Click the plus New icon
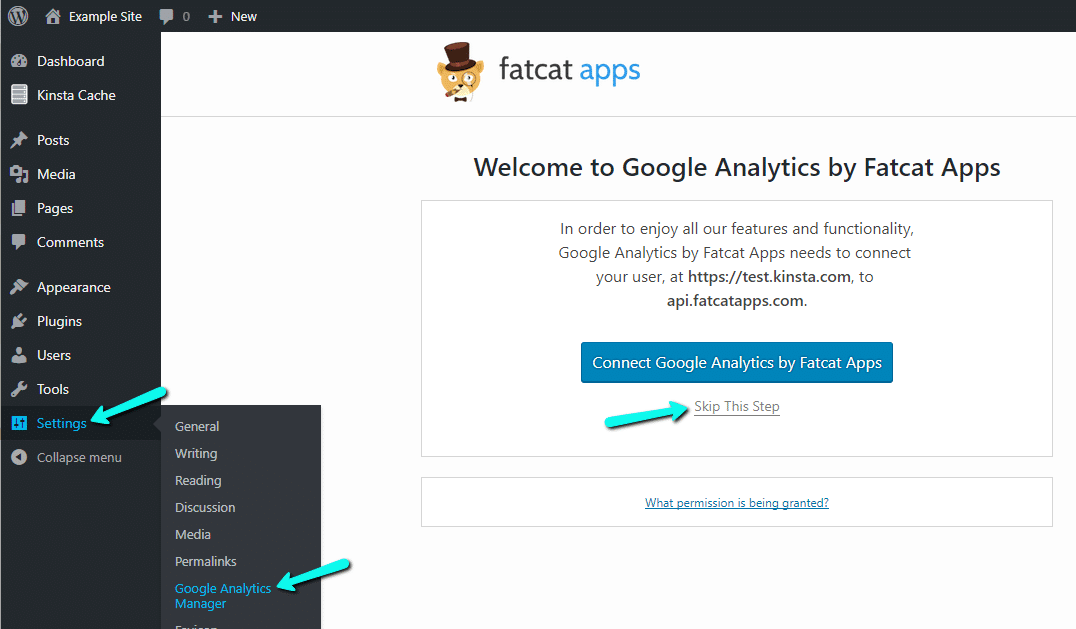The image size is (1076, 629). (215, 17)
